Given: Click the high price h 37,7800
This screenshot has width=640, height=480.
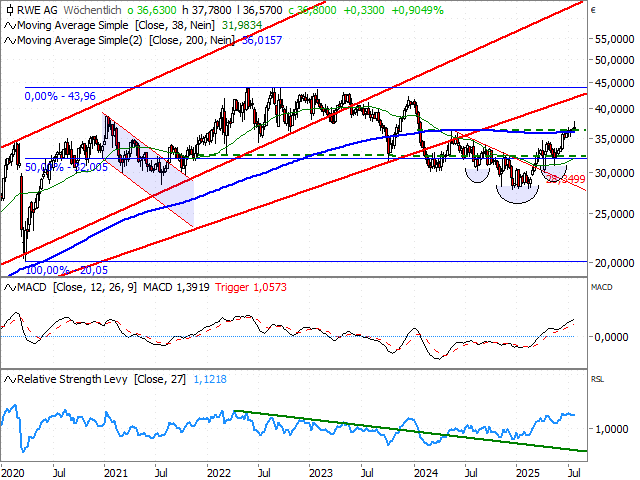Looking at the screenshot, I should (207, 10).
